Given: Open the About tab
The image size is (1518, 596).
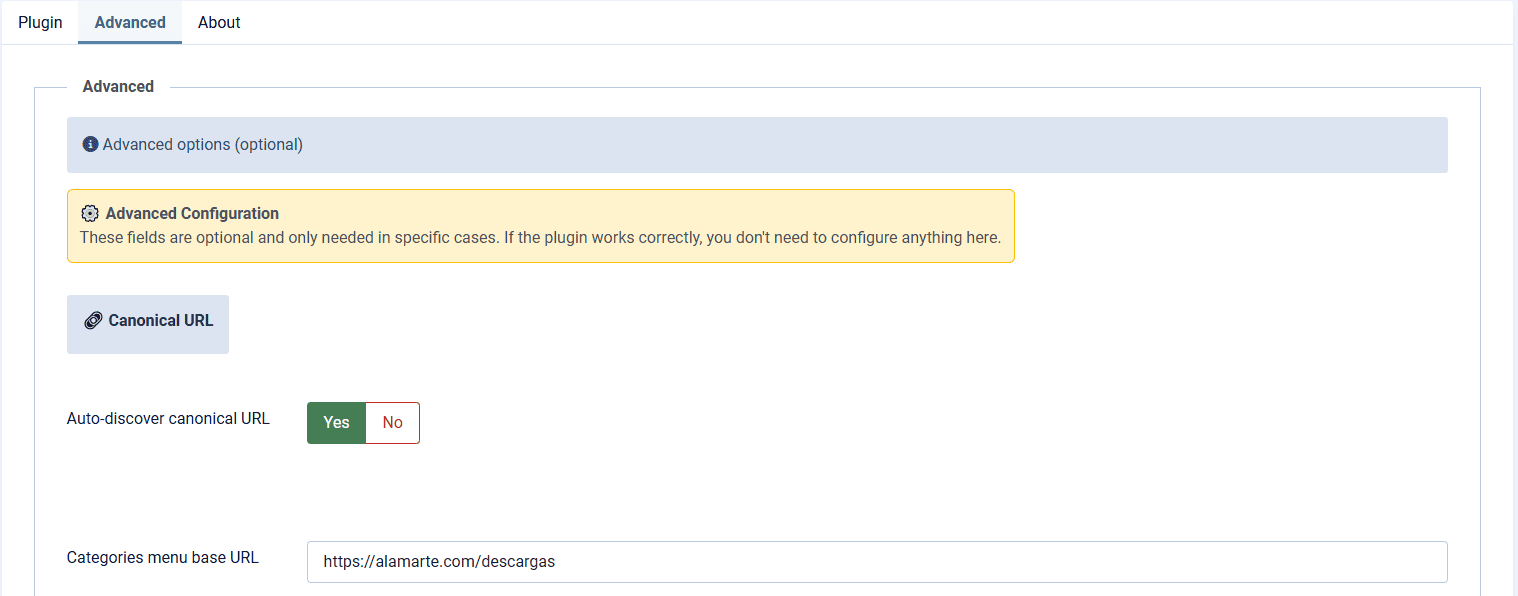Looking at the screenshot, I should (x=219, y=22).
